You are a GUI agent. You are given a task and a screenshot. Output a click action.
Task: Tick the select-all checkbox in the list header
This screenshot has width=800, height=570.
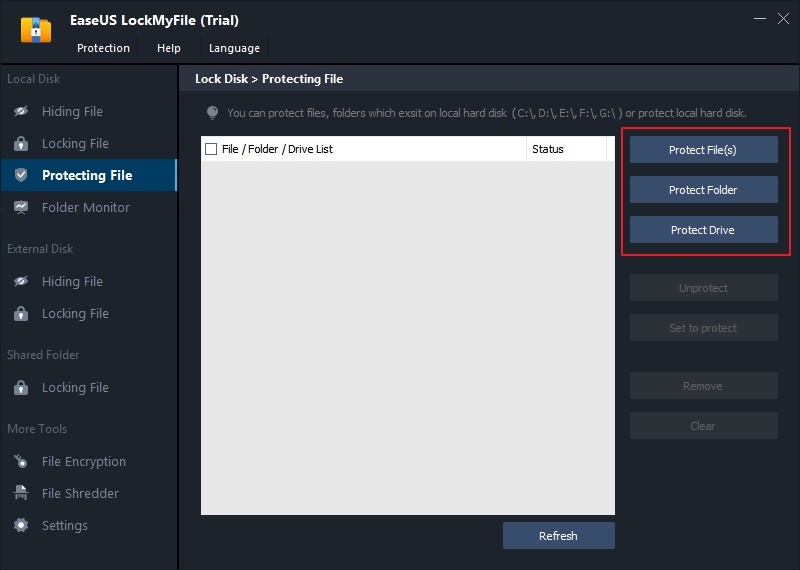click(211, 149)
